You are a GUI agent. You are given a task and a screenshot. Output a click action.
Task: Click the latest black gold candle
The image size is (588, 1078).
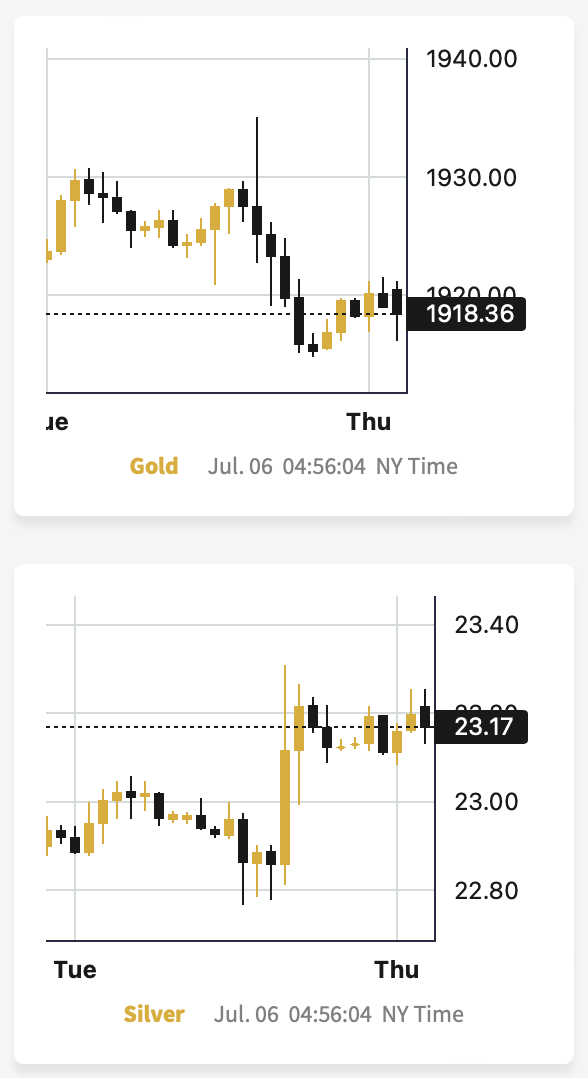click(x=397, y=302)
